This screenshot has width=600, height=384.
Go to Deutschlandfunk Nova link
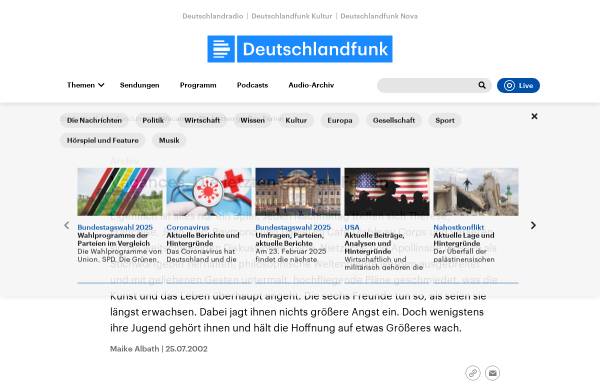pos(379,16)
